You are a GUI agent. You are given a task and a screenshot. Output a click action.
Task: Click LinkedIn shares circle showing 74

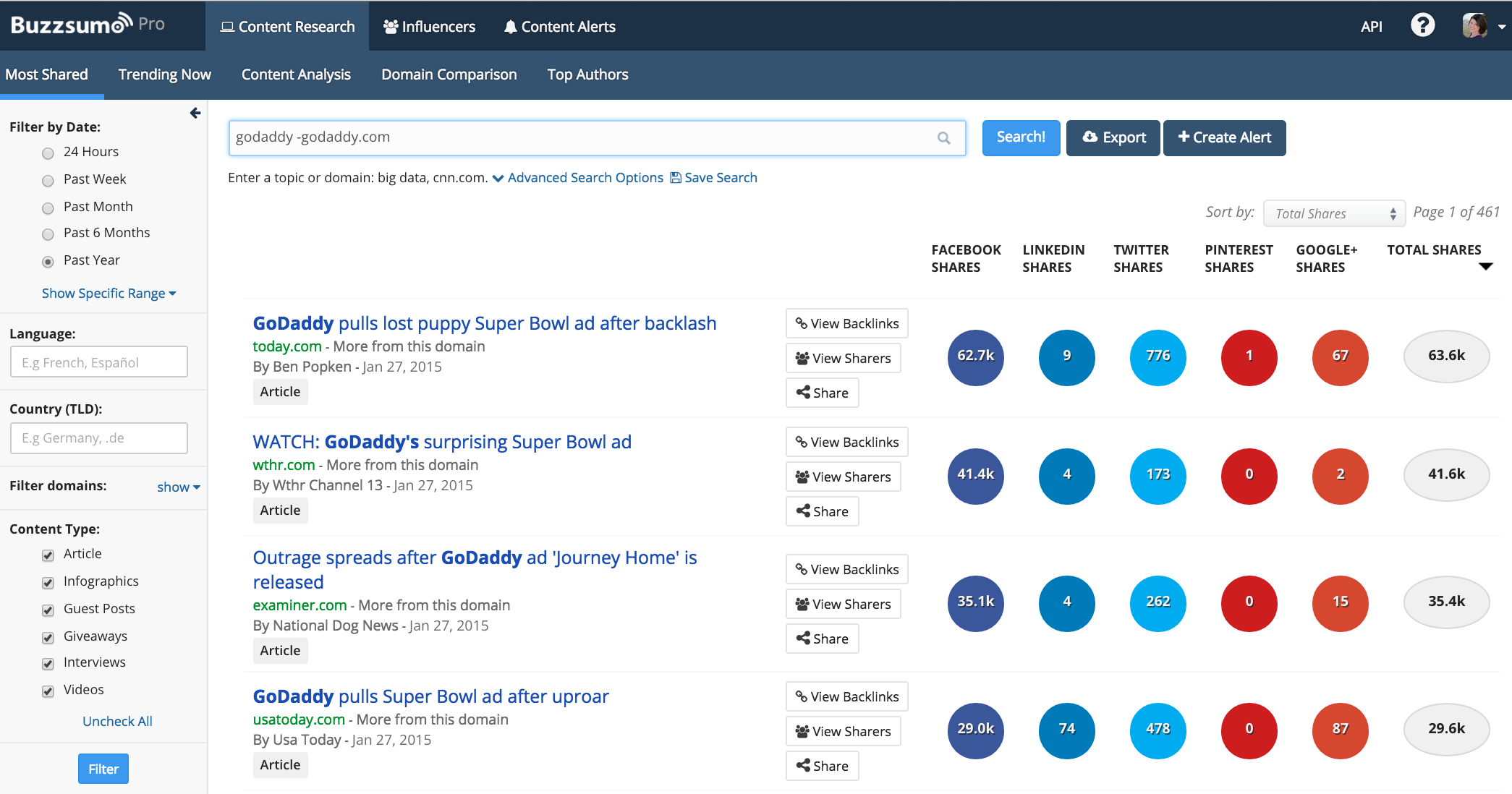[1066, 730]
